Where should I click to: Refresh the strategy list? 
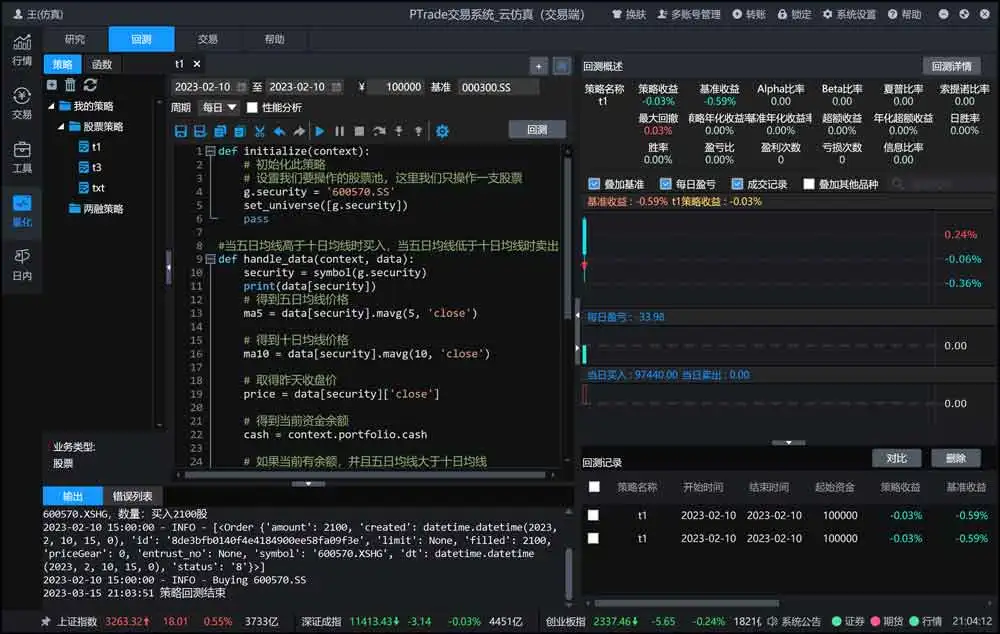90,85
